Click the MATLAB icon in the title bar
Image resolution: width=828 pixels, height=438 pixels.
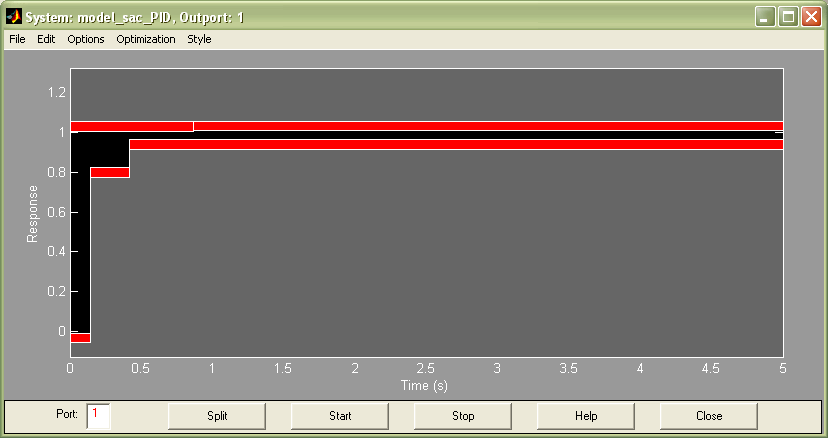[14, 17]
